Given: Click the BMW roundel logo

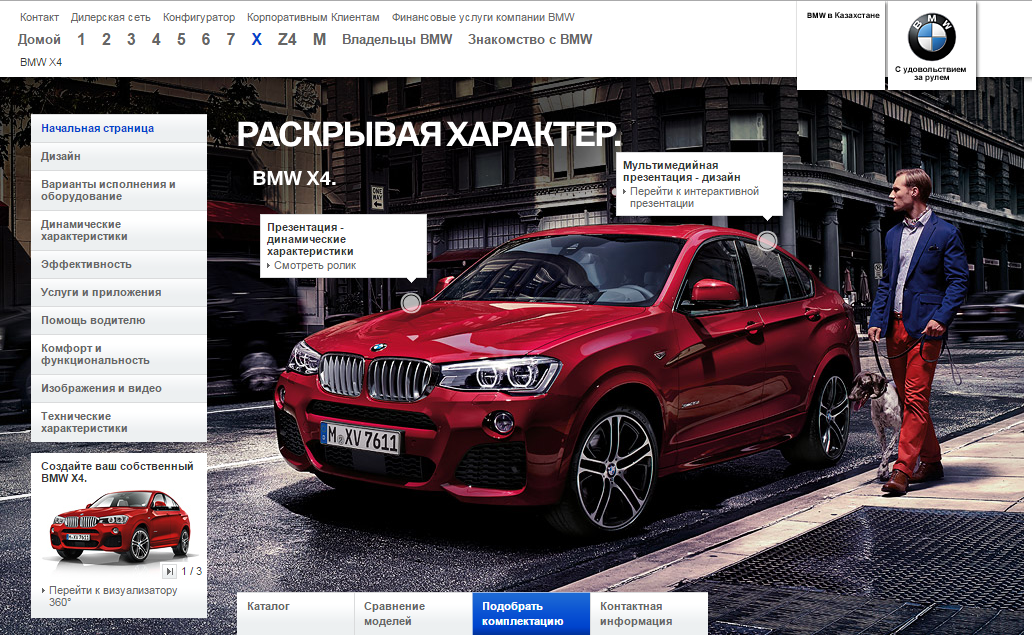Looking at the screenshot, I should [x=931, y=38].
